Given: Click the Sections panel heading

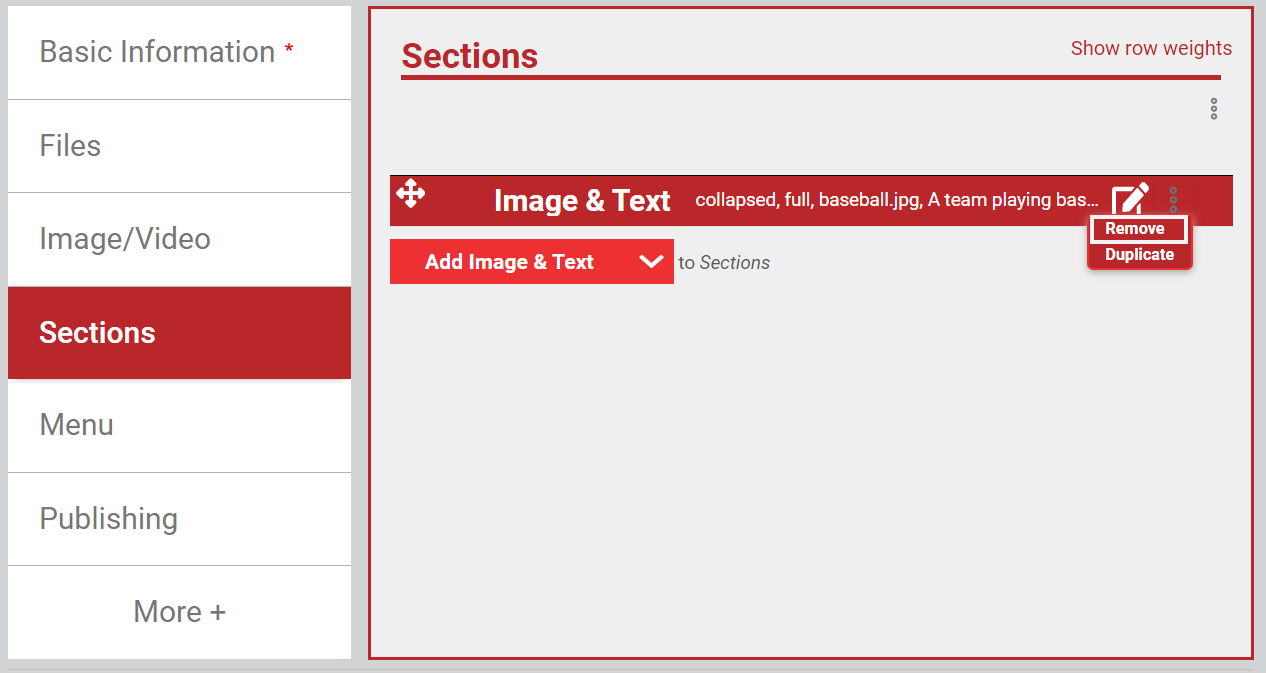Looking at the screenshot, I should [x=470, y=56].
